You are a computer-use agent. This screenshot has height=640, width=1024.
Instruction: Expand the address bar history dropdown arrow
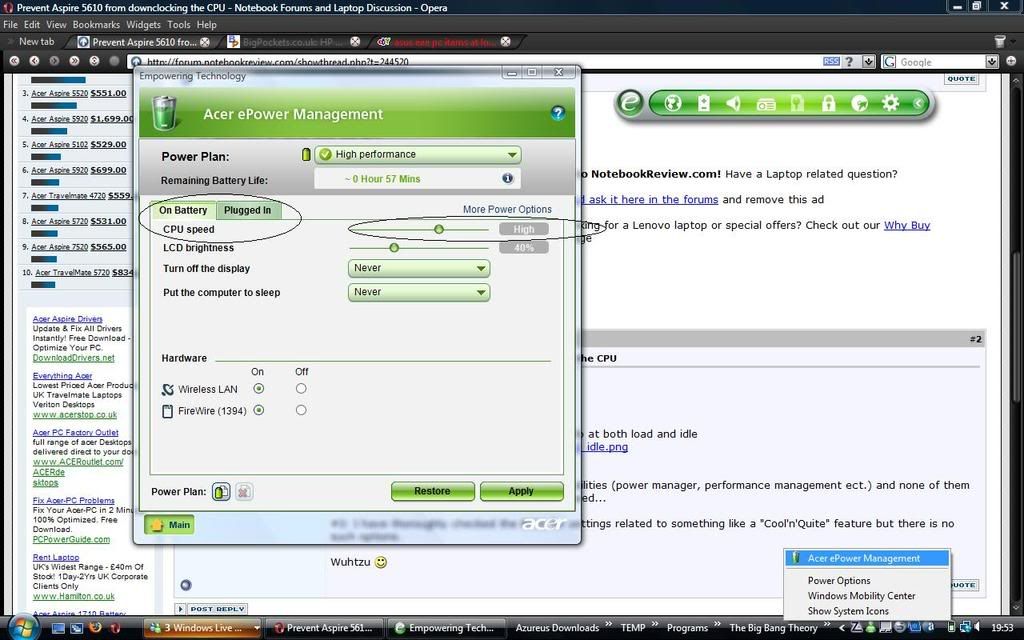(868, 61)
